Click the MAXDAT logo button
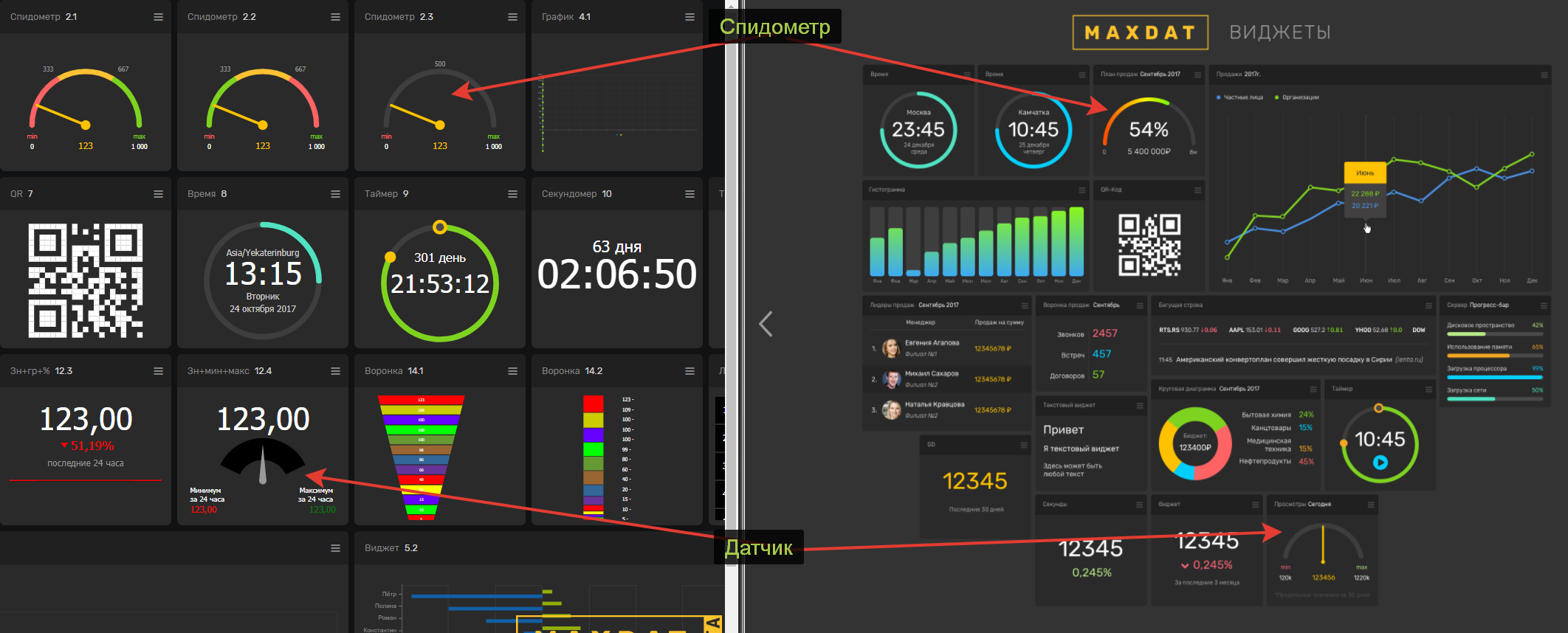The width and height of the screenshot is (1568, 633). coord(1140,32)
